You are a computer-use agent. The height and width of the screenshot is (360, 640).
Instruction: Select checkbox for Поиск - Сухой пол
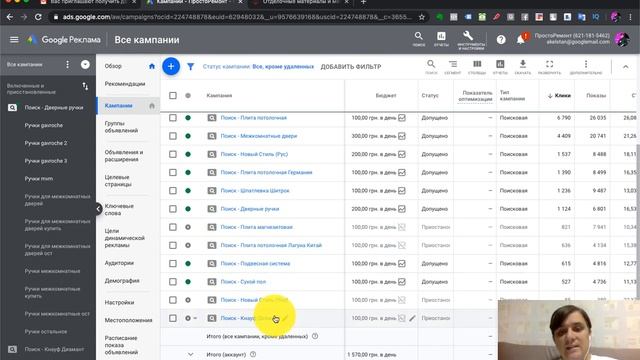[173, 282]
